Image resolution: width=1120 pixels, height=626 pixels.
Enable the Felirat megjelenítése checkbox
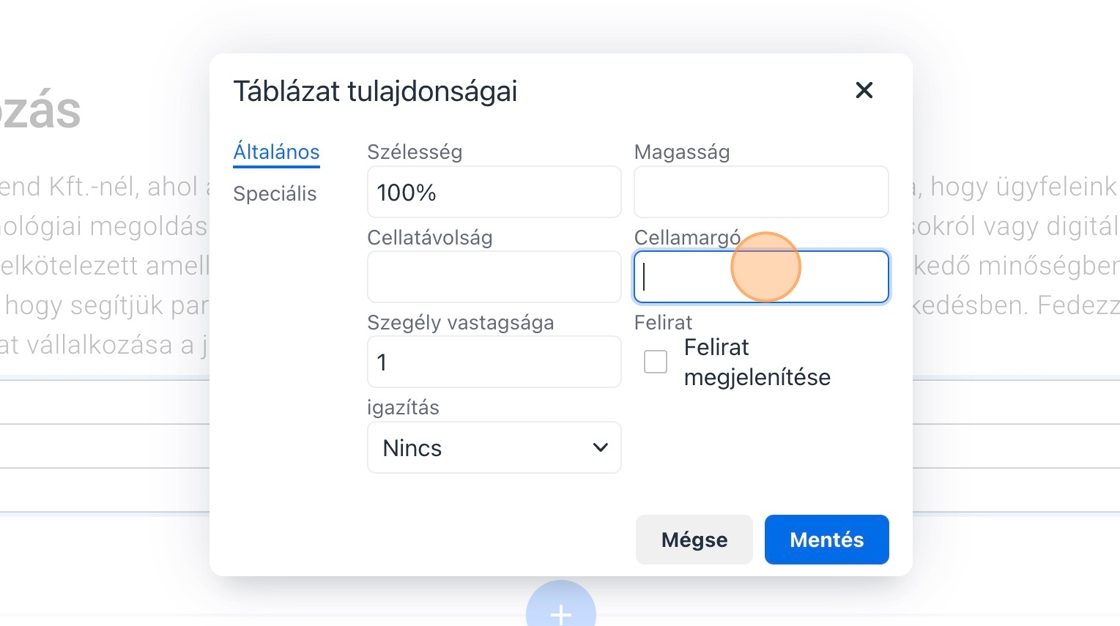point(655,362)
